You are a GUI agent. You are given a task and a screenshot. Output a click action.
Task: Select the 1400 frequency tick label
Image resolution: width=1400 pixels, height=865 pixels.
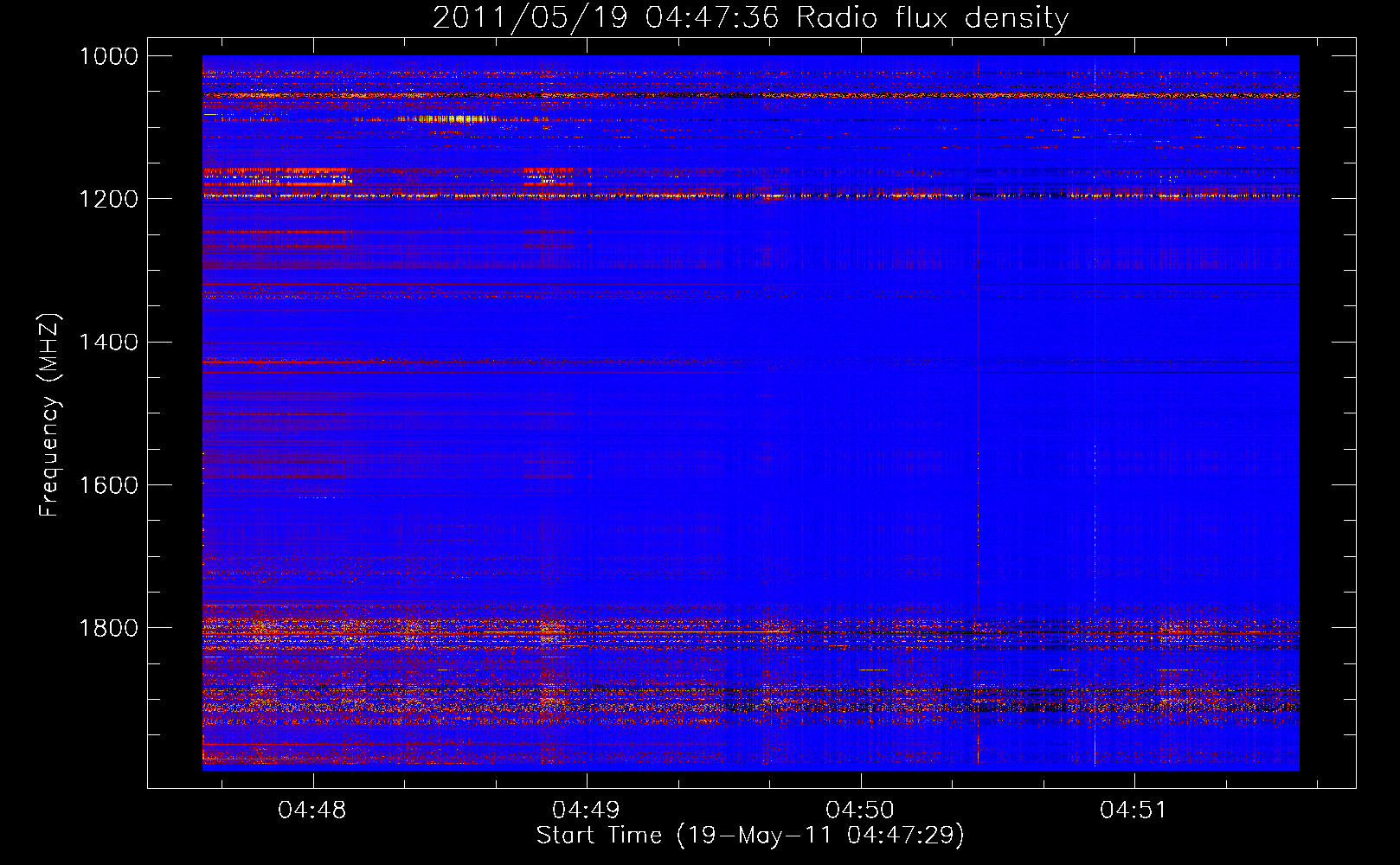[x=108, y=343]
